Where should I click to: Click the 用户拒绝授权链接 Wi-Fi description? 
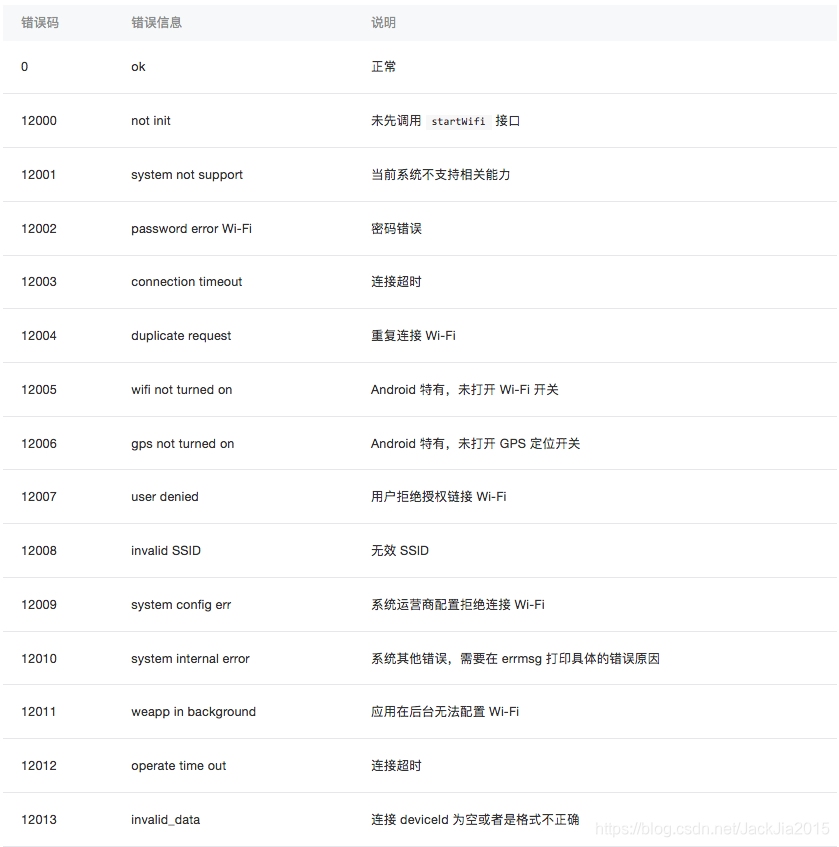click(x=439, y=497)
